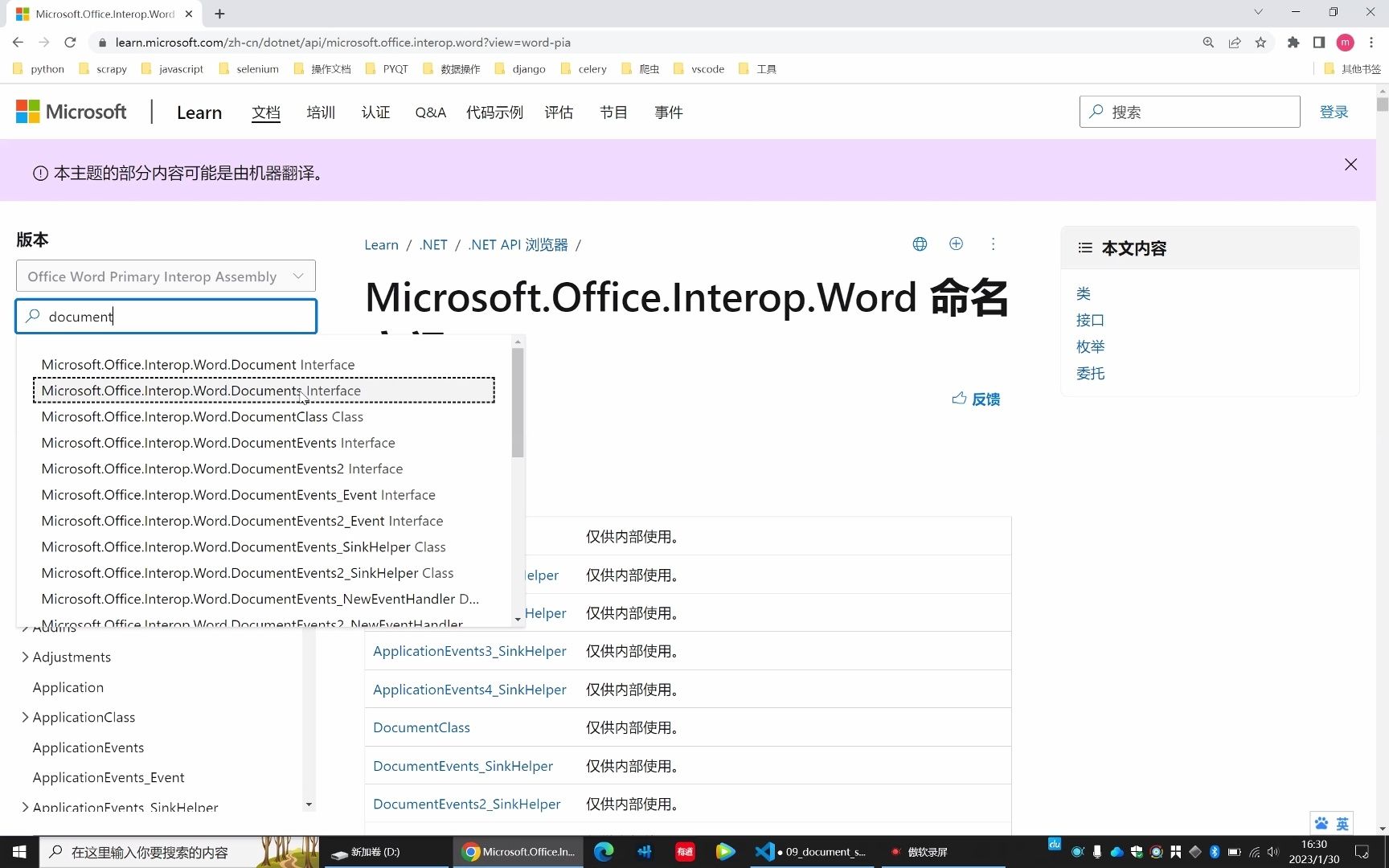1389x868 pixels.
Task: Open a new browser tab with plus icon
Action: point(219,14)
